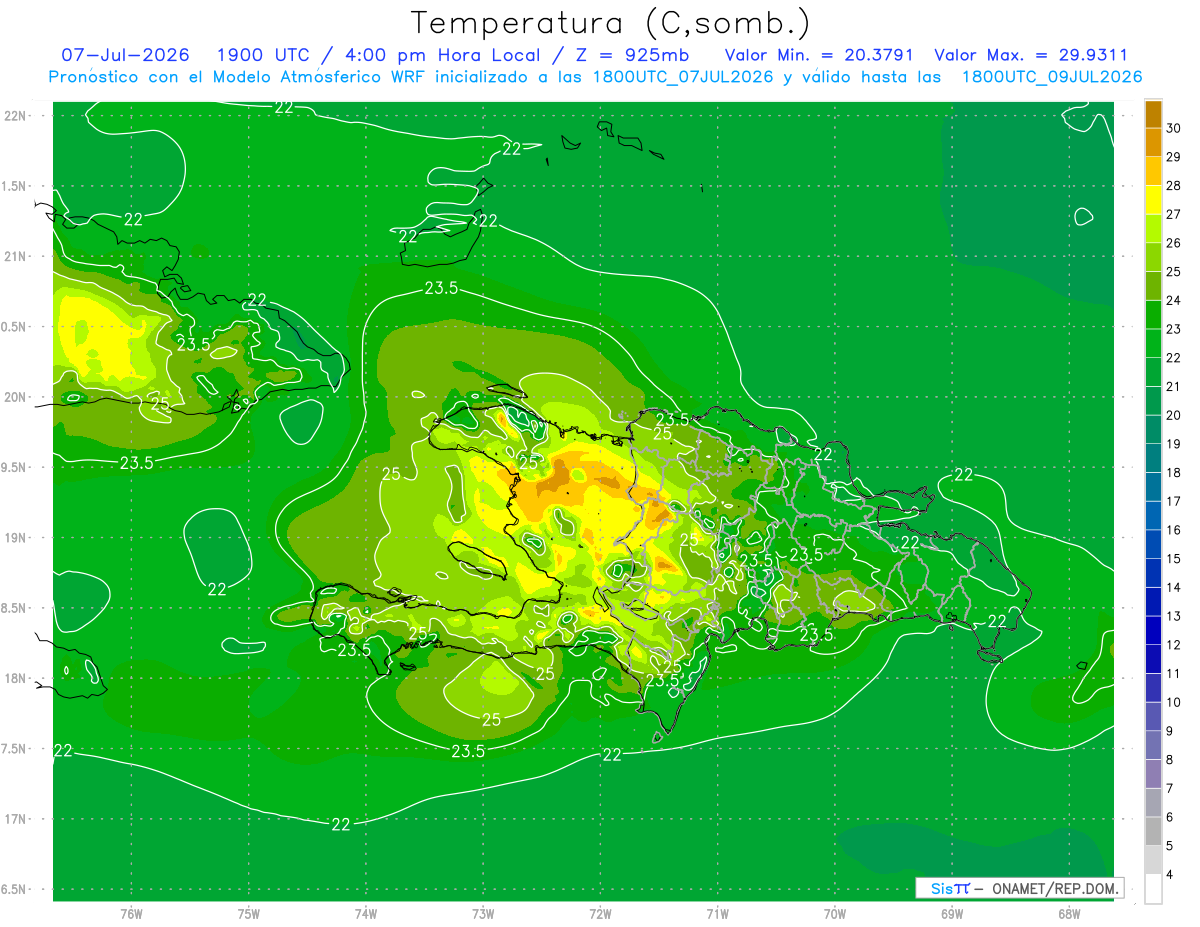
Task: Click the colorbar scale value "24"
Action: tap(1175, 300)
